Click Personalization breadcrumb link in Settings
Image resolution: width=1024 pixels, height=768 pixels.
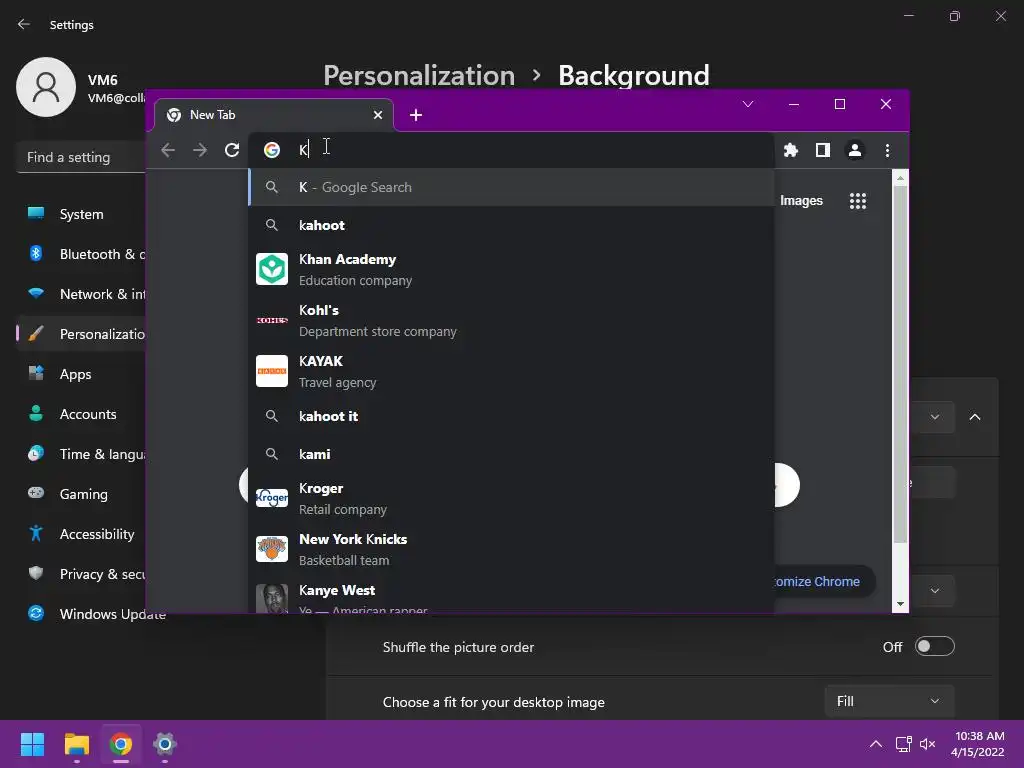pyautogui.click(x=419, y=76)
